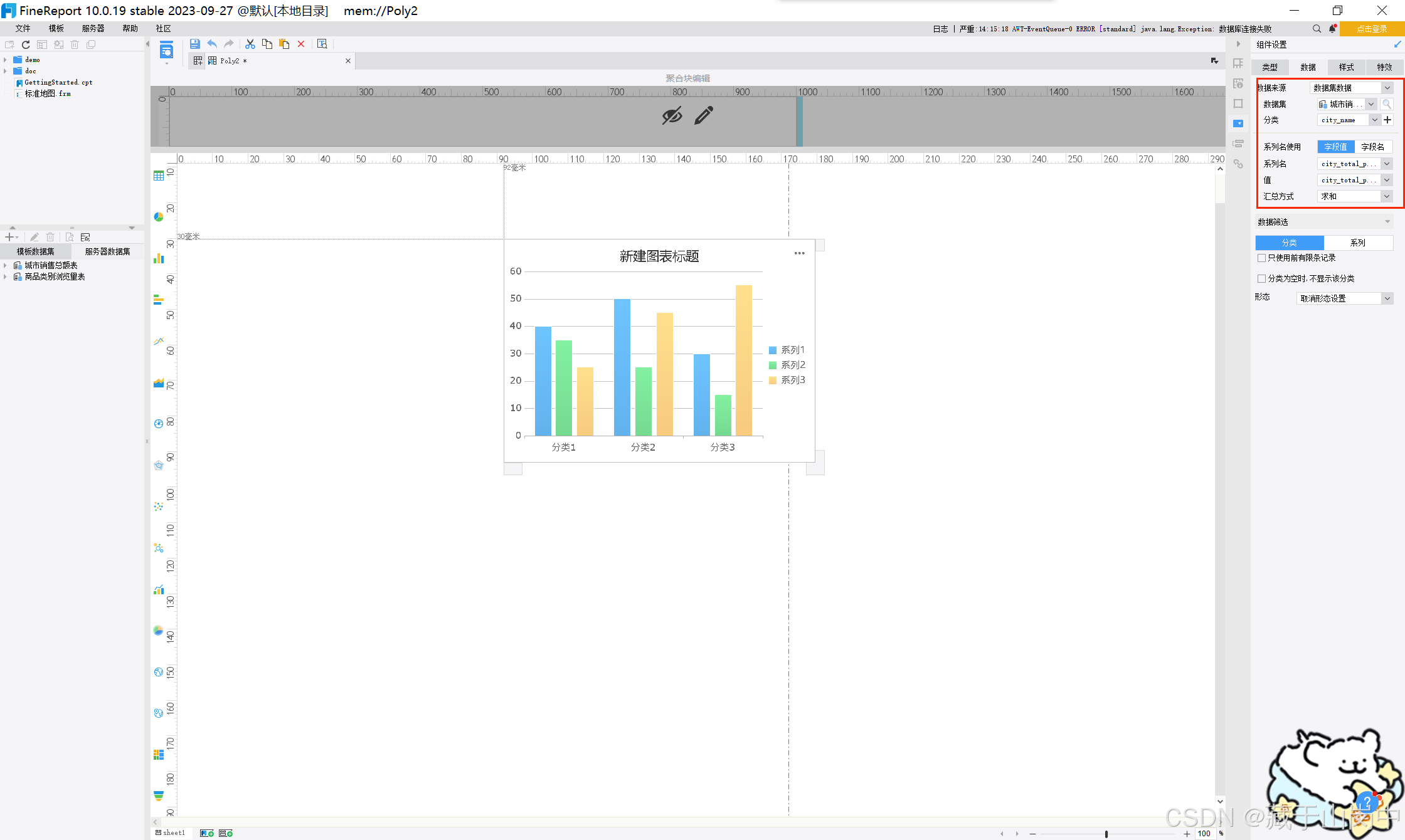Insert a radar chart from the chart palette
1405x840 pixels.
tap(159, 465)
